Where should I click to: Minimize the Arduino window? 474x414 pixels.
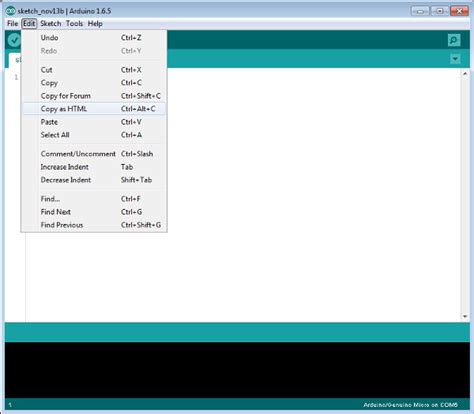point(420,11)
